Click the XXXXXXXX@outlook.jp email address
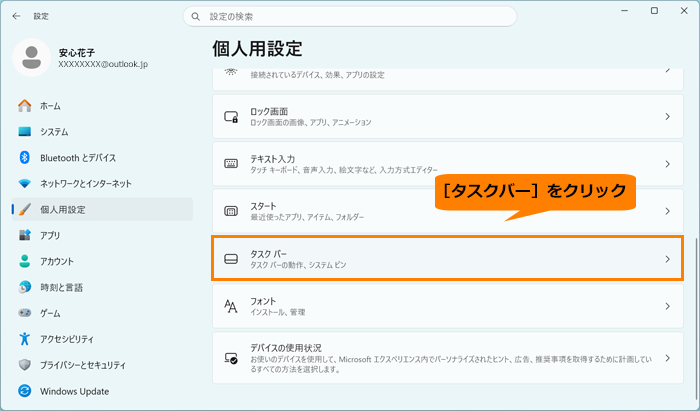Viewport: 700px width, 411px height. pyautogui.click(x=103, y=65)
